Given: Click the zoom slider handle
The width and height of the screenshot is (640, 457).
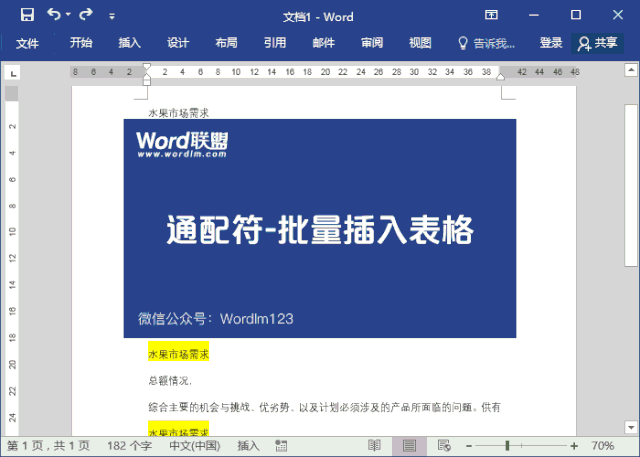Looking at the screenshot, I should click(x=507, y=446).
